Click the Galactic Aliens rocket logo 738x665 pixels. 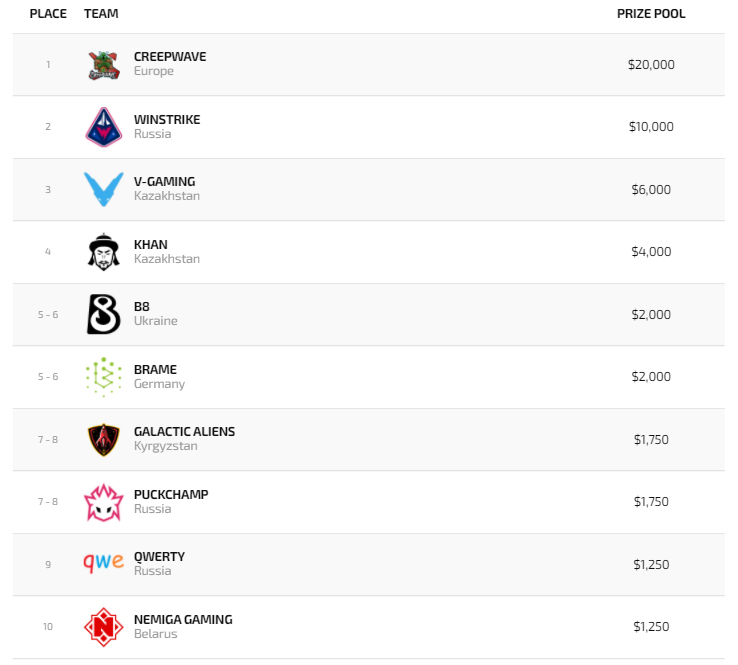pos(103,439)
